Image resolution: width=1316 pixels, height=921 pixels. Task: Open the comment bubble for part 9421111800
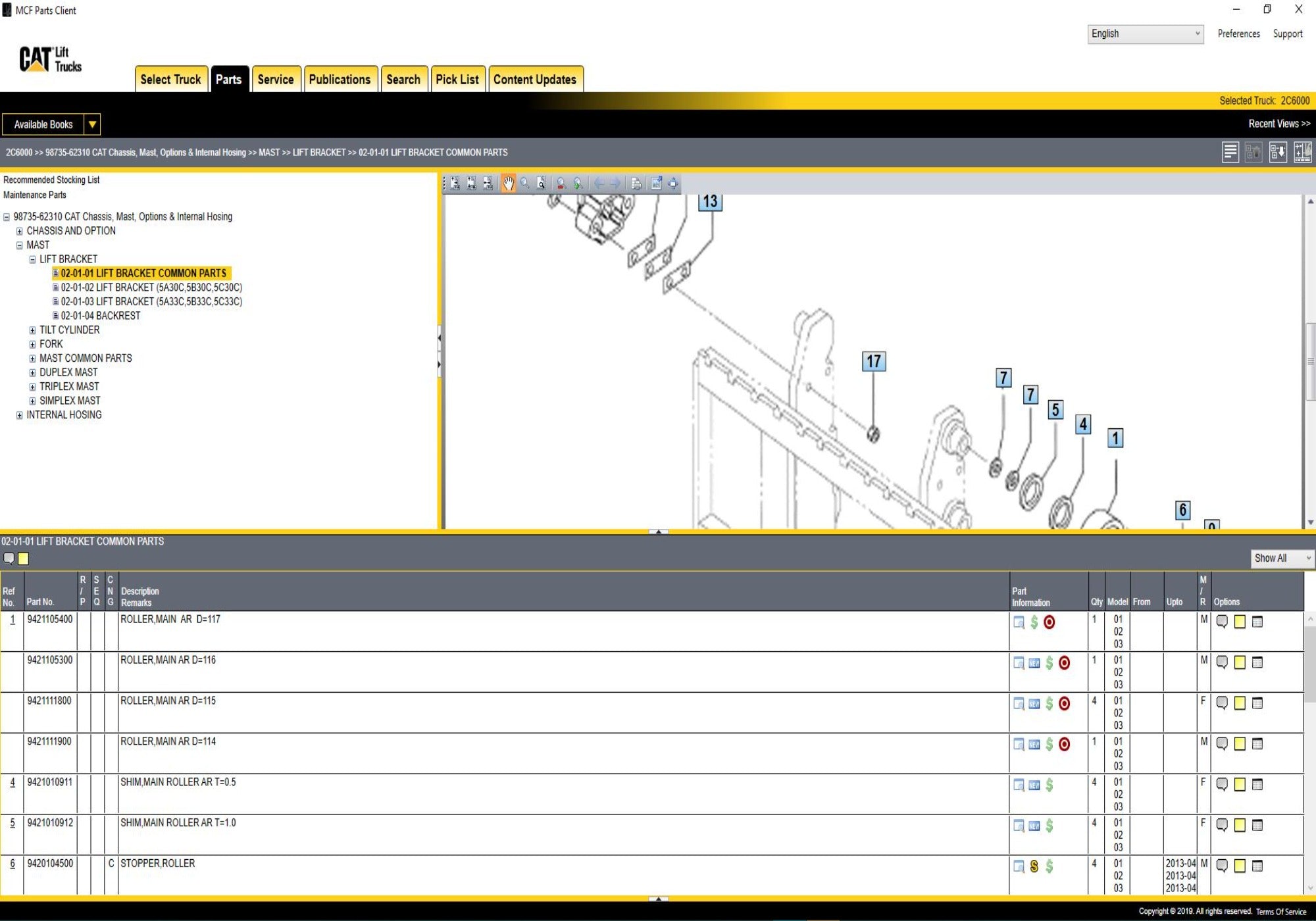pos(1222,703)
